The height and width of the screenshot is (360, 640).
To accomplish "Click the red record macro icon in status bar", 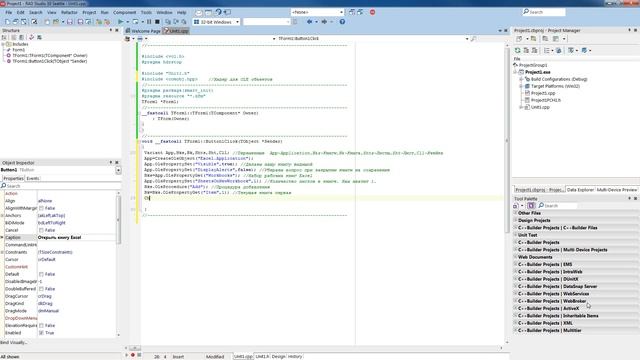I will point(133,355).
